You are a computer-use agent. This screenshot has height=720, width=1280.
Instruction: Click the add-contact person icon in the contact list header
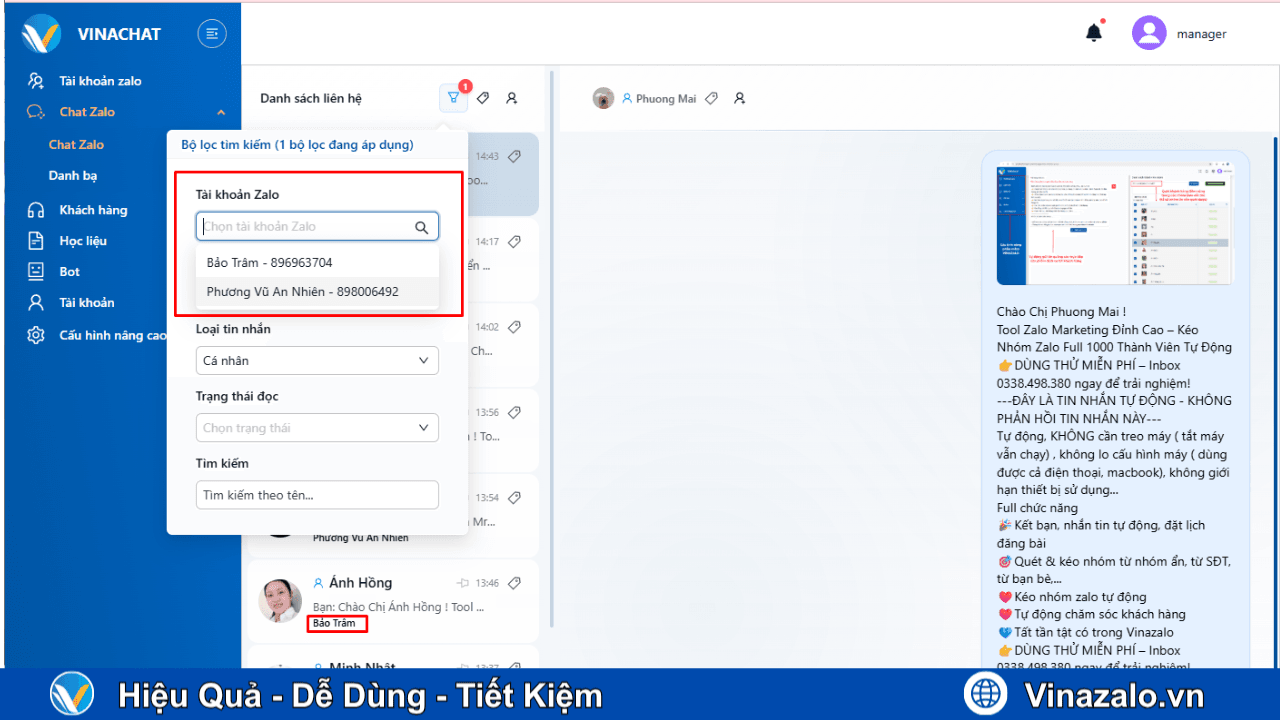click(x=511, y=97)
